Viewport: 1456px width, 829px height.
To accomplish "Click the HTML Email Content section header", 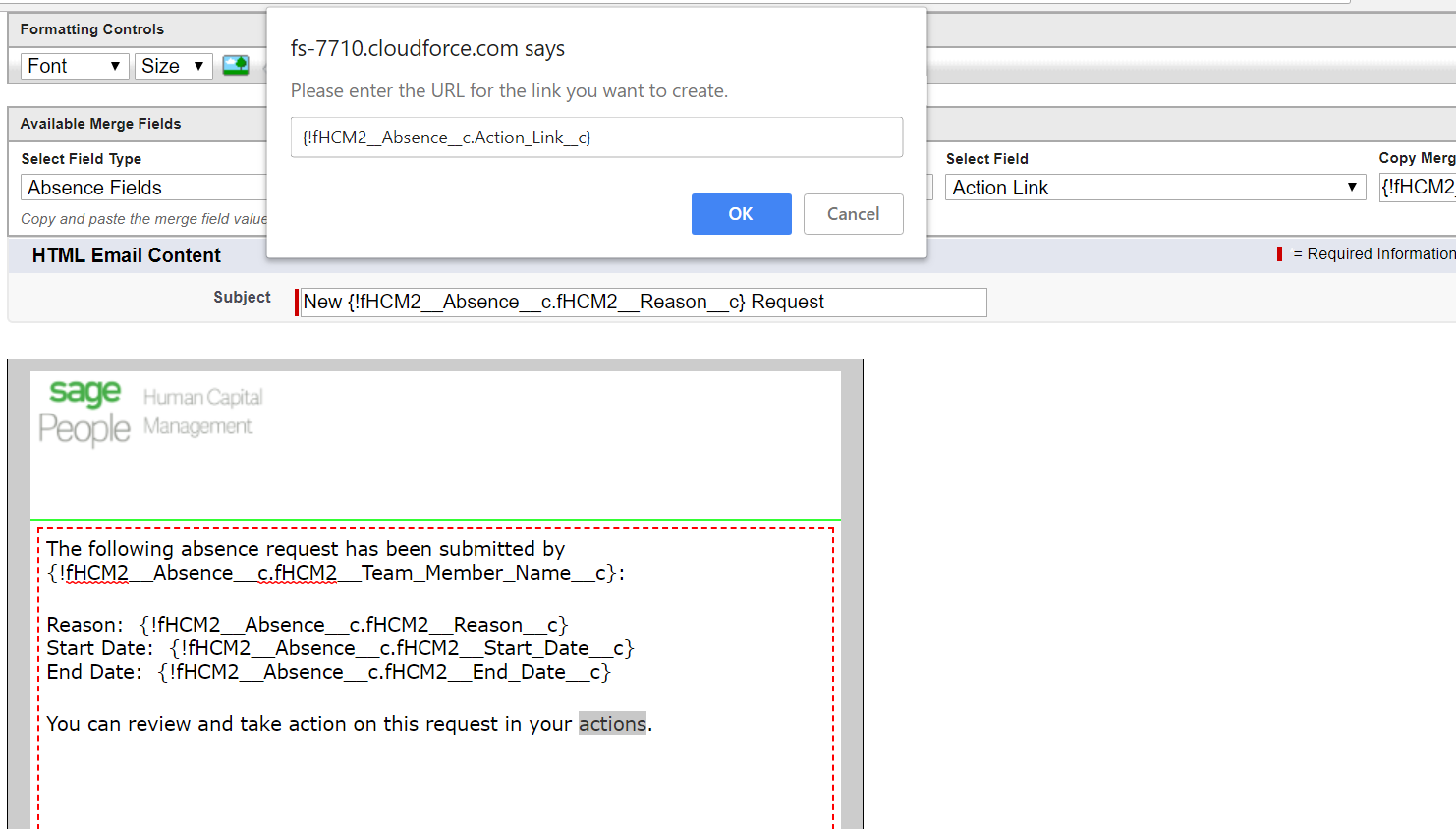I will [x=127, y=255].
